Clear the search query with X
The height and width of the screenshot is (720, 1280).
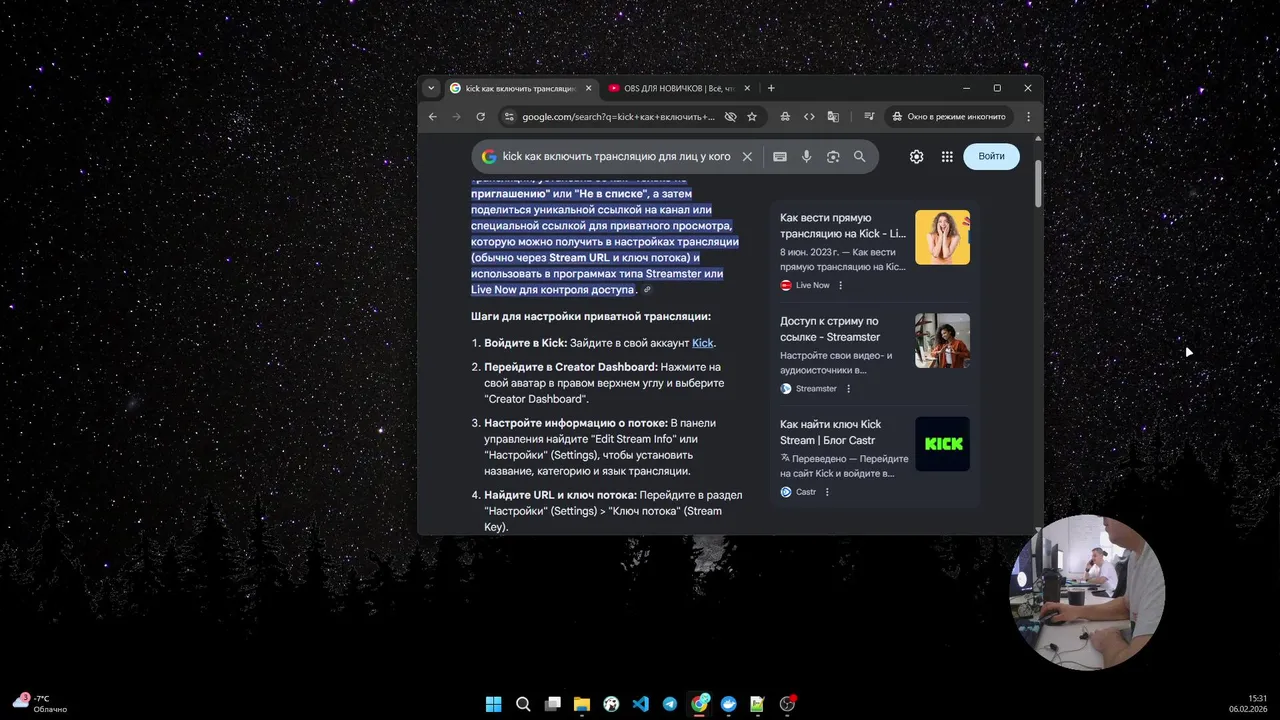[x=747, y=157]
